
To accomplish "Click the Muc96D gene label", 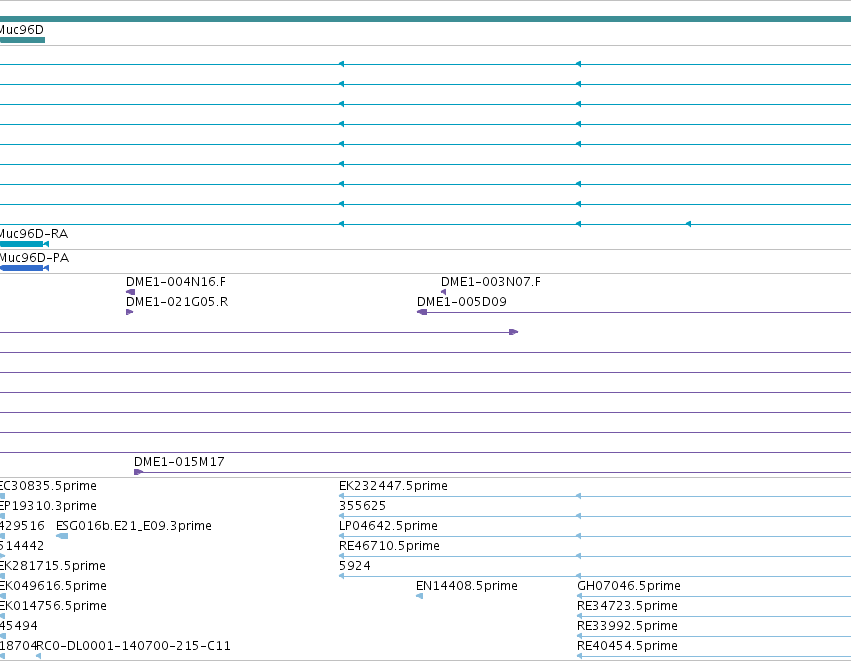I will [22, 30].
